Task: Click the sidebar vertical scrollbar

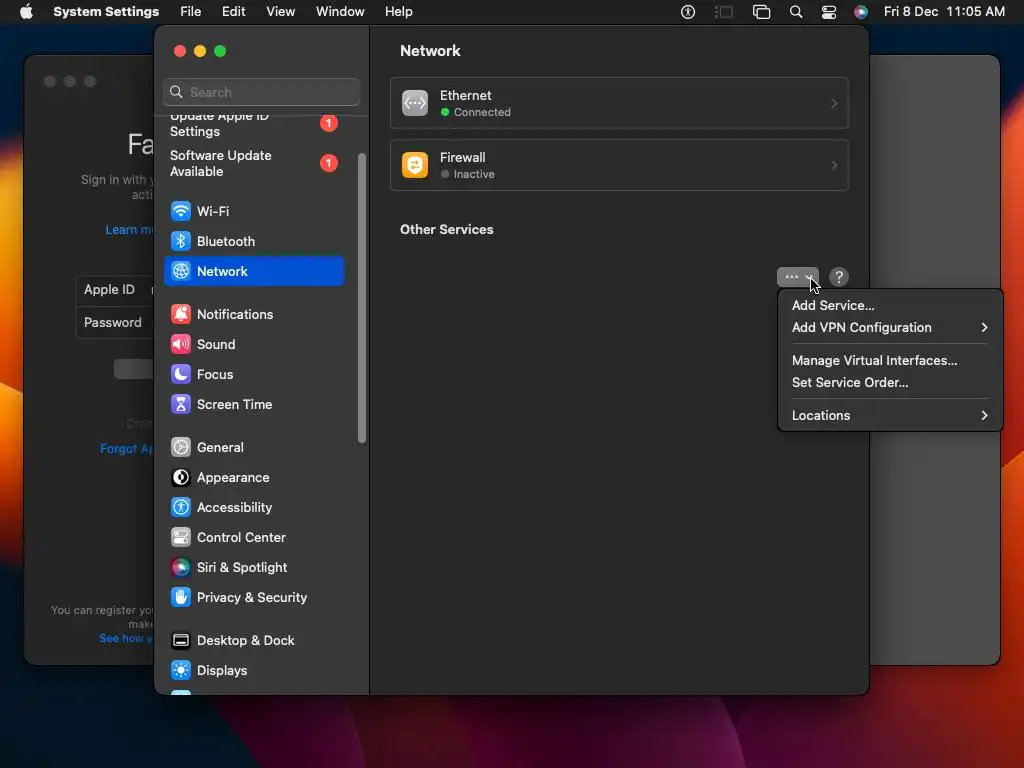Action: [x=362, y=298]
